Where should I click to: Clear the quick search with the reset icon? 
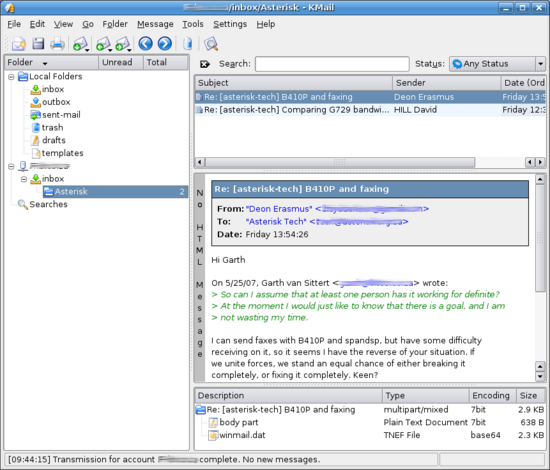tap(205, 64)
